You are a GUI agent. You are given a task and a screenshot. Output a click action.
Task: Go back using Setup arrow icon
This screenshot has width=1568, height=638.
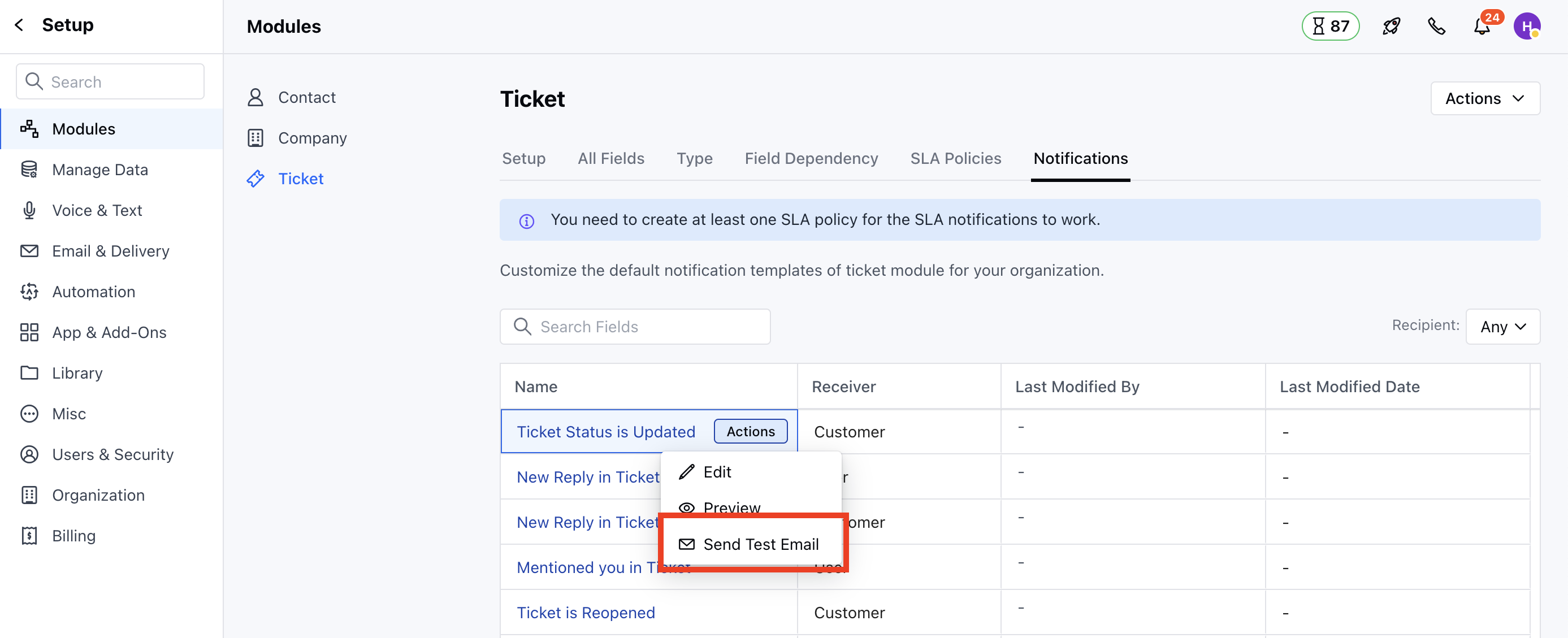pyautogui.click(x=19, y=25)
